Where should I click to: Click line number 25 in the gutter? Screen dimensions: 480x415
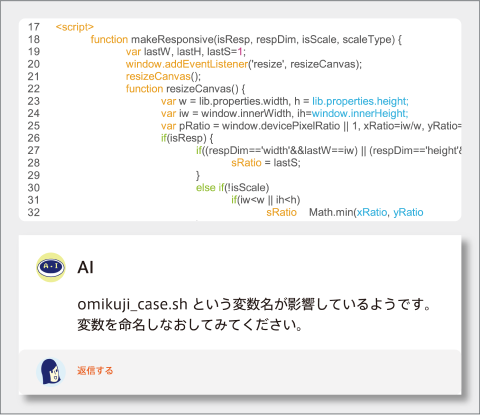(x=34, y=126)
